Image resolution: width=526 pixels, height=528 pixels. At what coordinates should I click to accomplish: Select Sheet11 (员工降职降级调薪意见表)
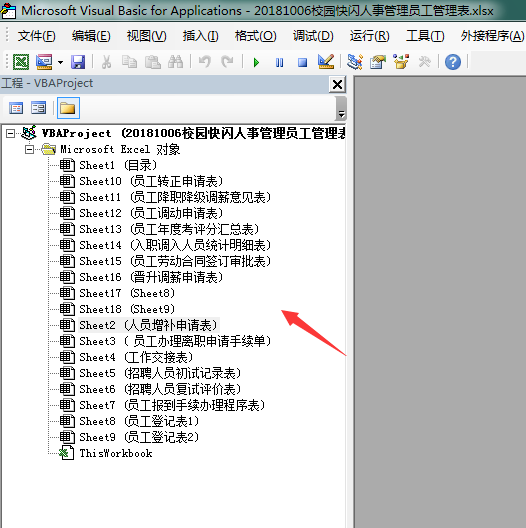175,197
